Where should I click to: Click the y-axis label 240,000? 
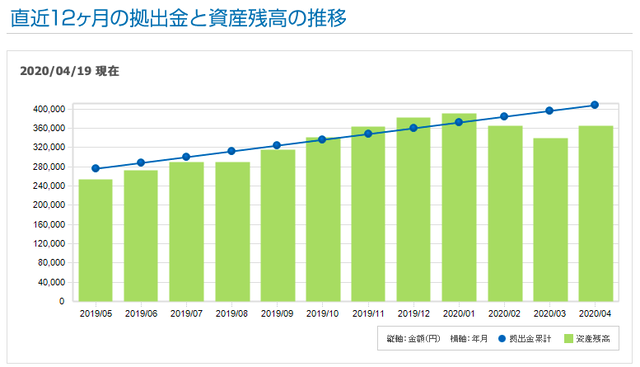(x=49, y=186)
